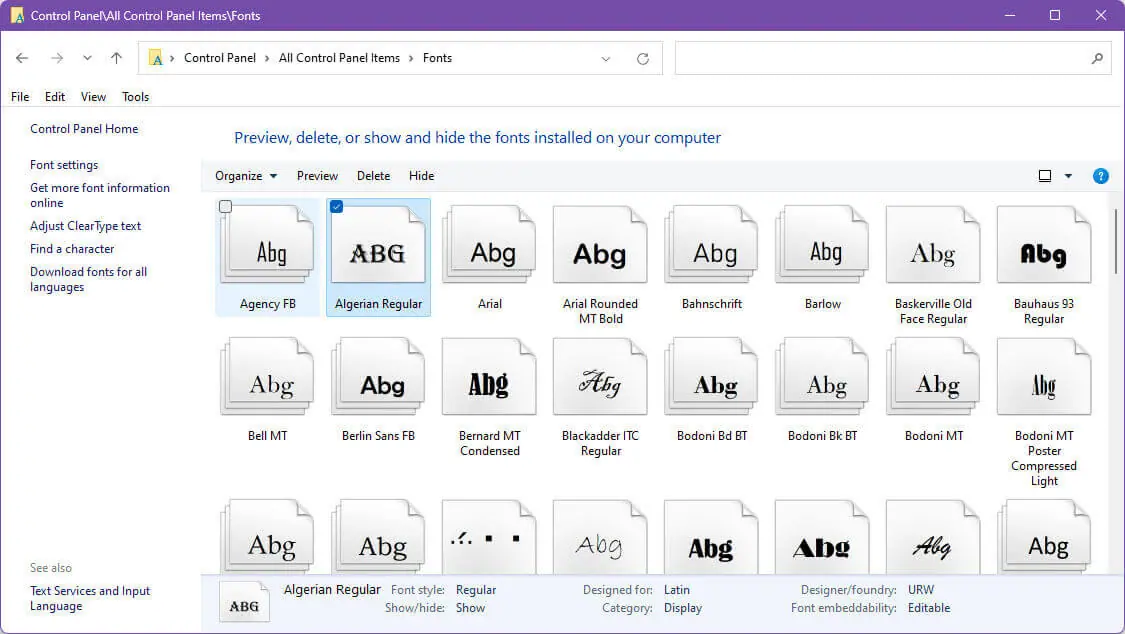Select the Bodoni Bd BT font

711,377
